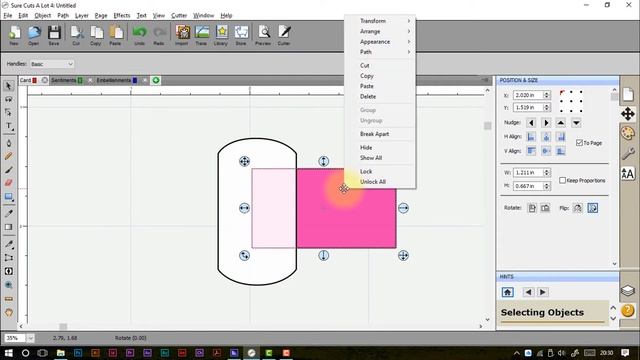Expand the Arrange submenu
Image resolution: width=640 pixels, height=360 pixels.
click(x=380, y=31)
